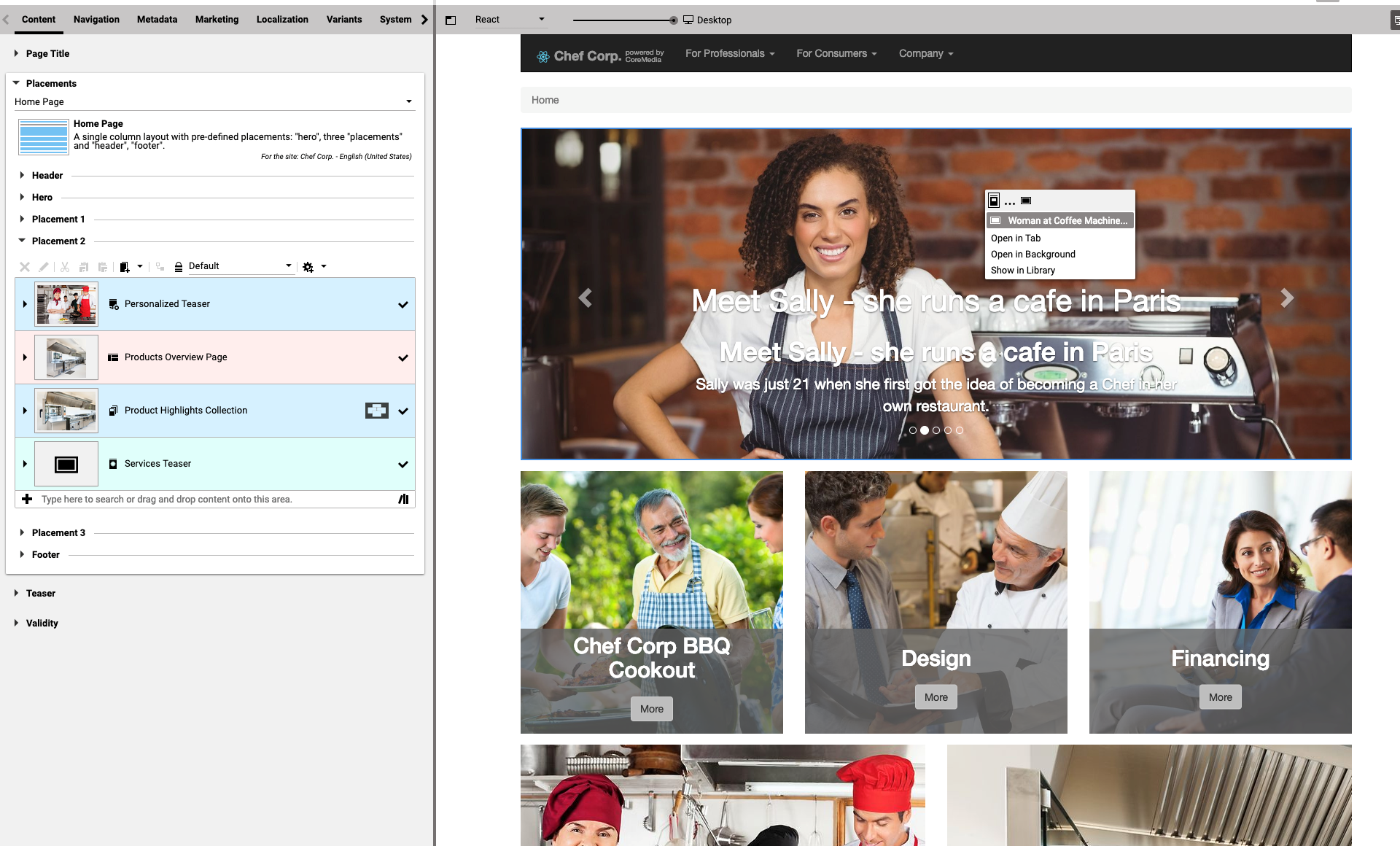Select 'Open in Tab' from the context menu
1400x846 pixels.
point(1016,238)
